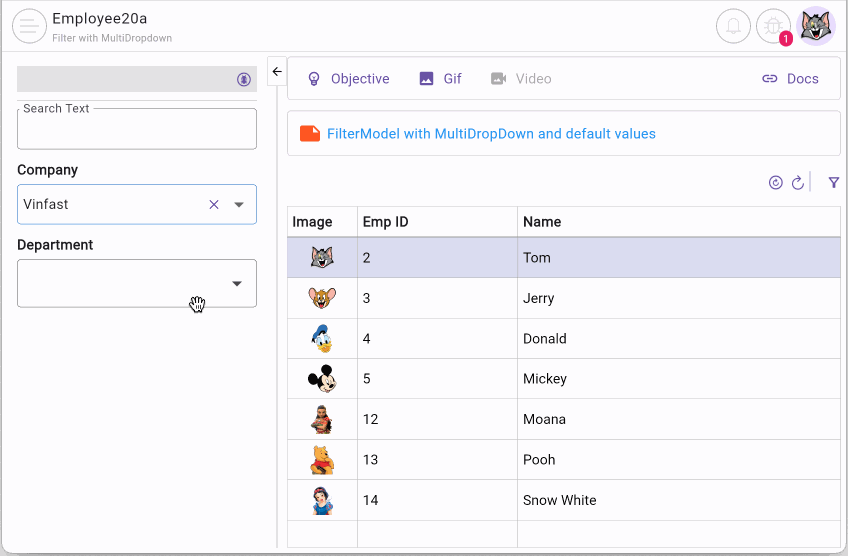Click the round icon in the gray filter header bar
This screenshot has height=556, width=848.
point(244,79)
